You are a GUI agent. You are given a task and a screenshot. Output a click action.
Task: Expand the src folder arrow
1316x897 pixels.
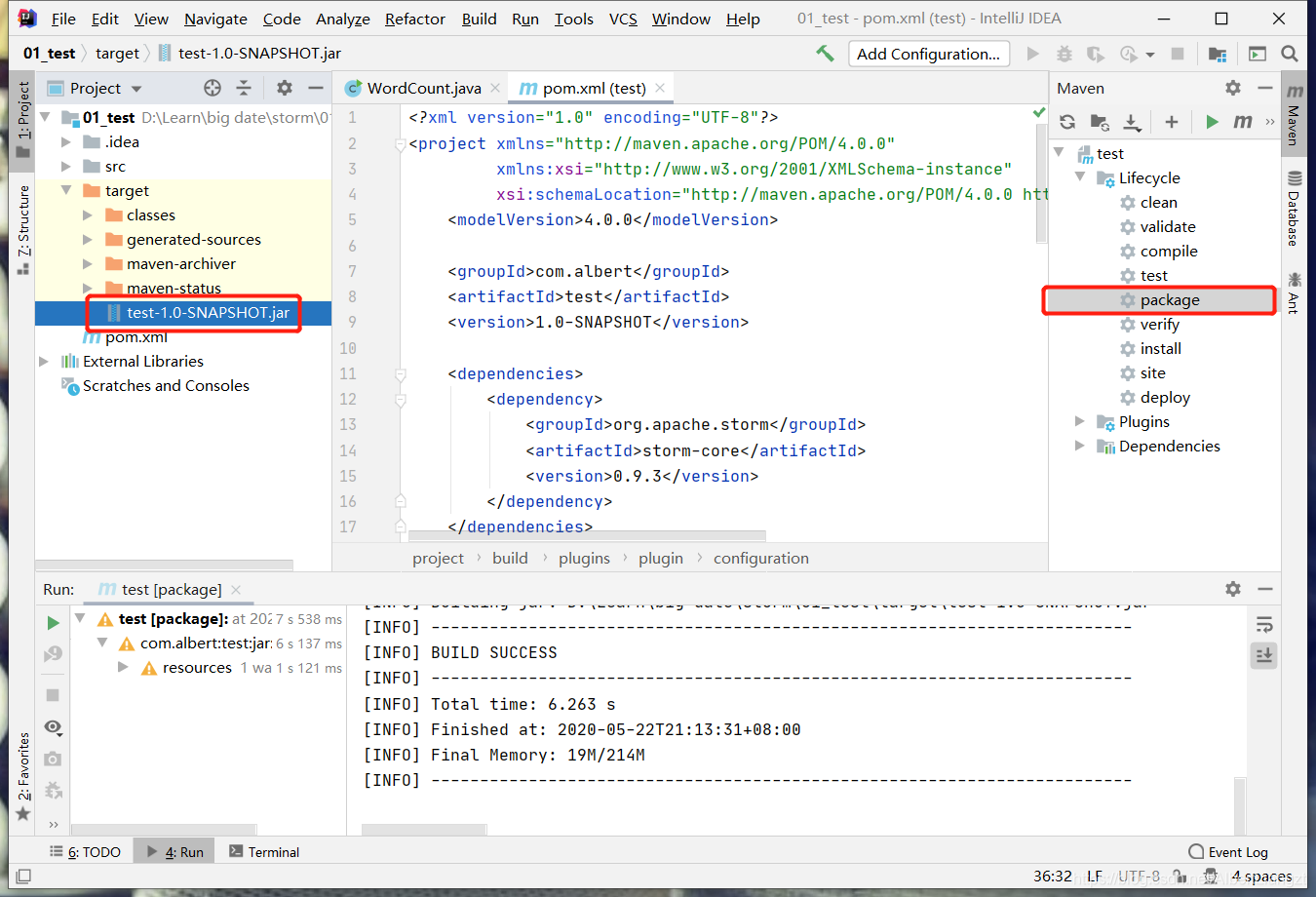[x=66, y=167]
